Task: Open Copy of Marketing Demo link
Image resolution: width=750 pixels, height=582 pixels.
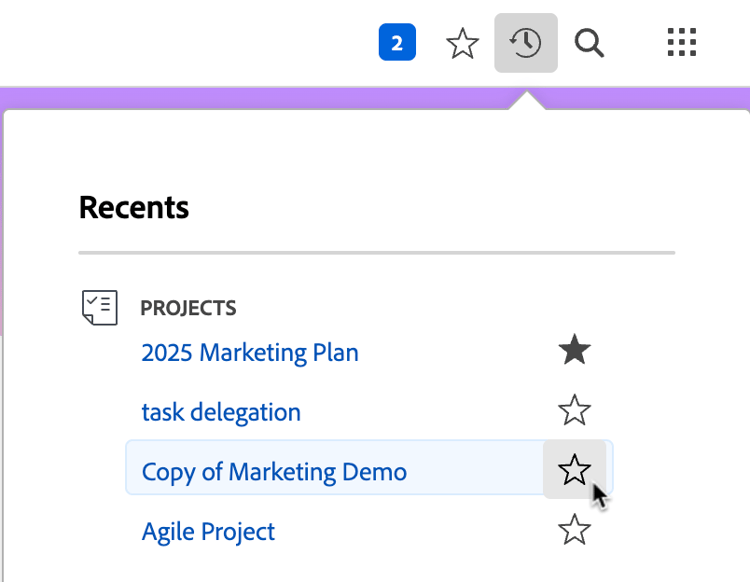Action: coord(274,471)
